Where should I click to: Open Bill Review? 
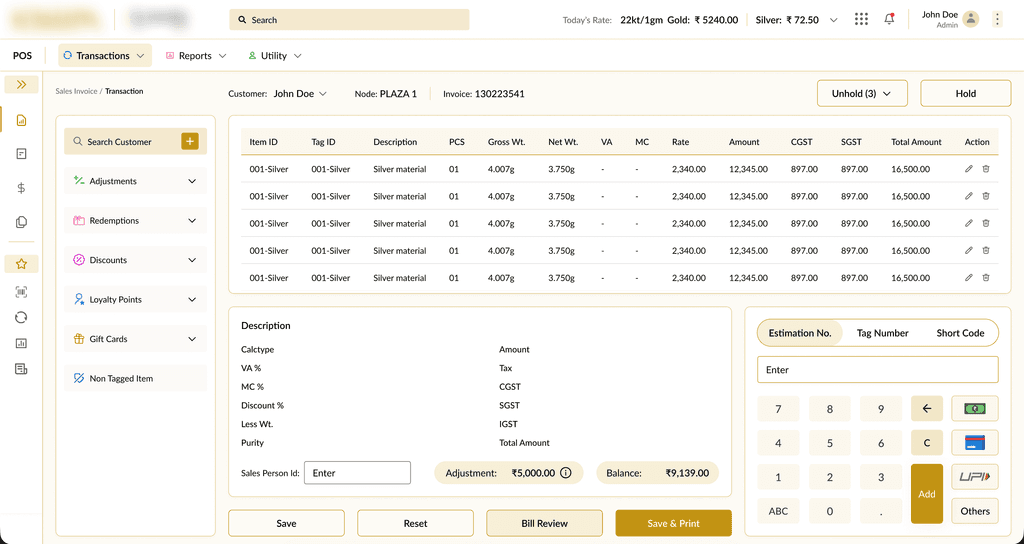545,523
